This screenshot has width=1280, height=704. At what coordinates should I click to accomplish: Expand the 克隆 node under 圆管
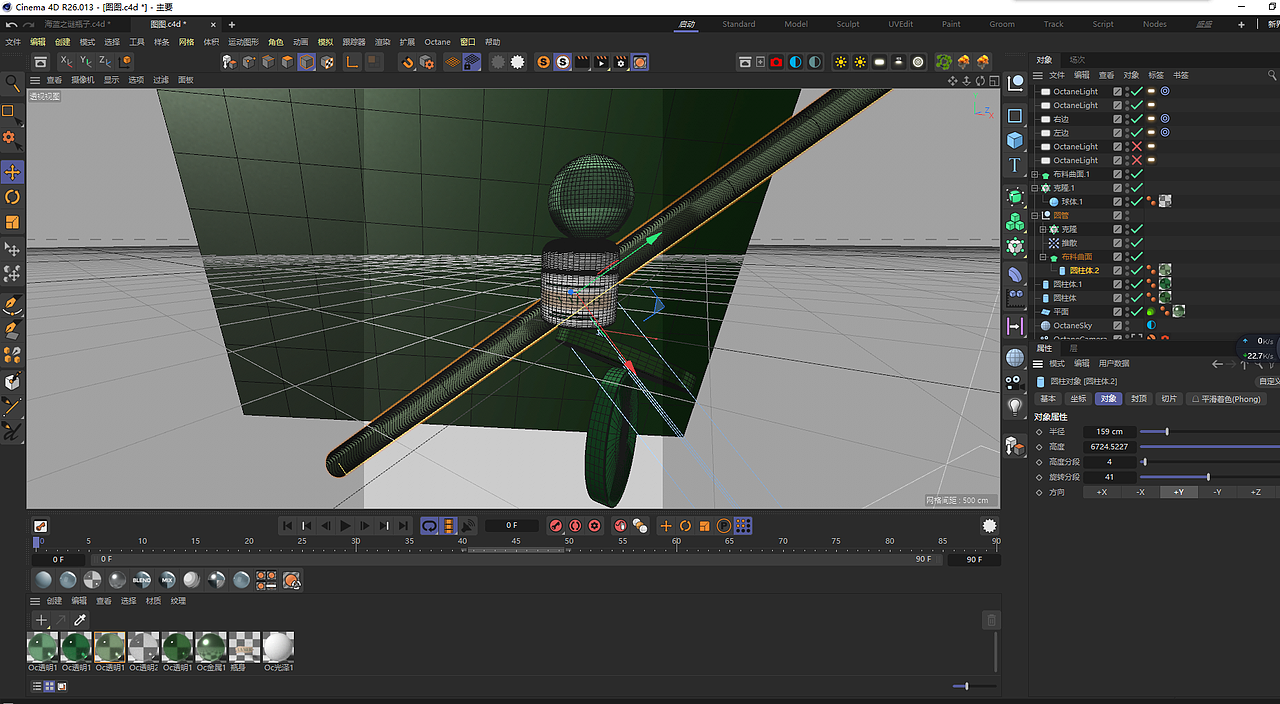(x=1043, y=229)
